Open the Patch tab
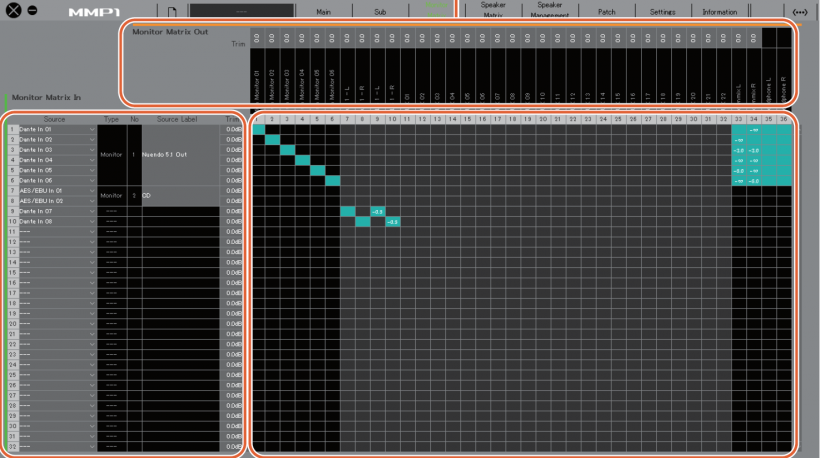 pos(606,12)
